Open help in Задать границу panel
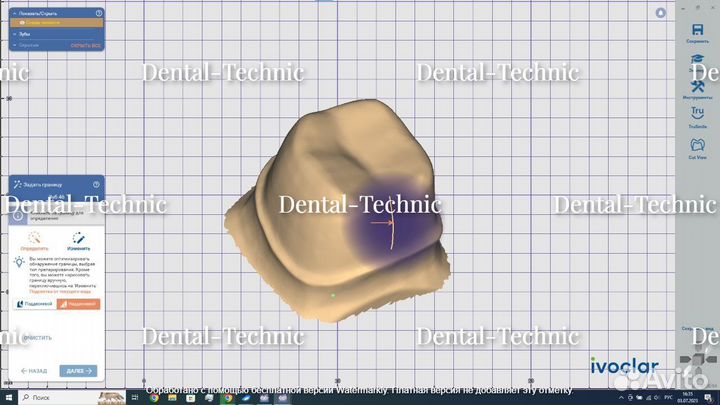The height and width of the screenshot is (405, 720). (97, 184)
